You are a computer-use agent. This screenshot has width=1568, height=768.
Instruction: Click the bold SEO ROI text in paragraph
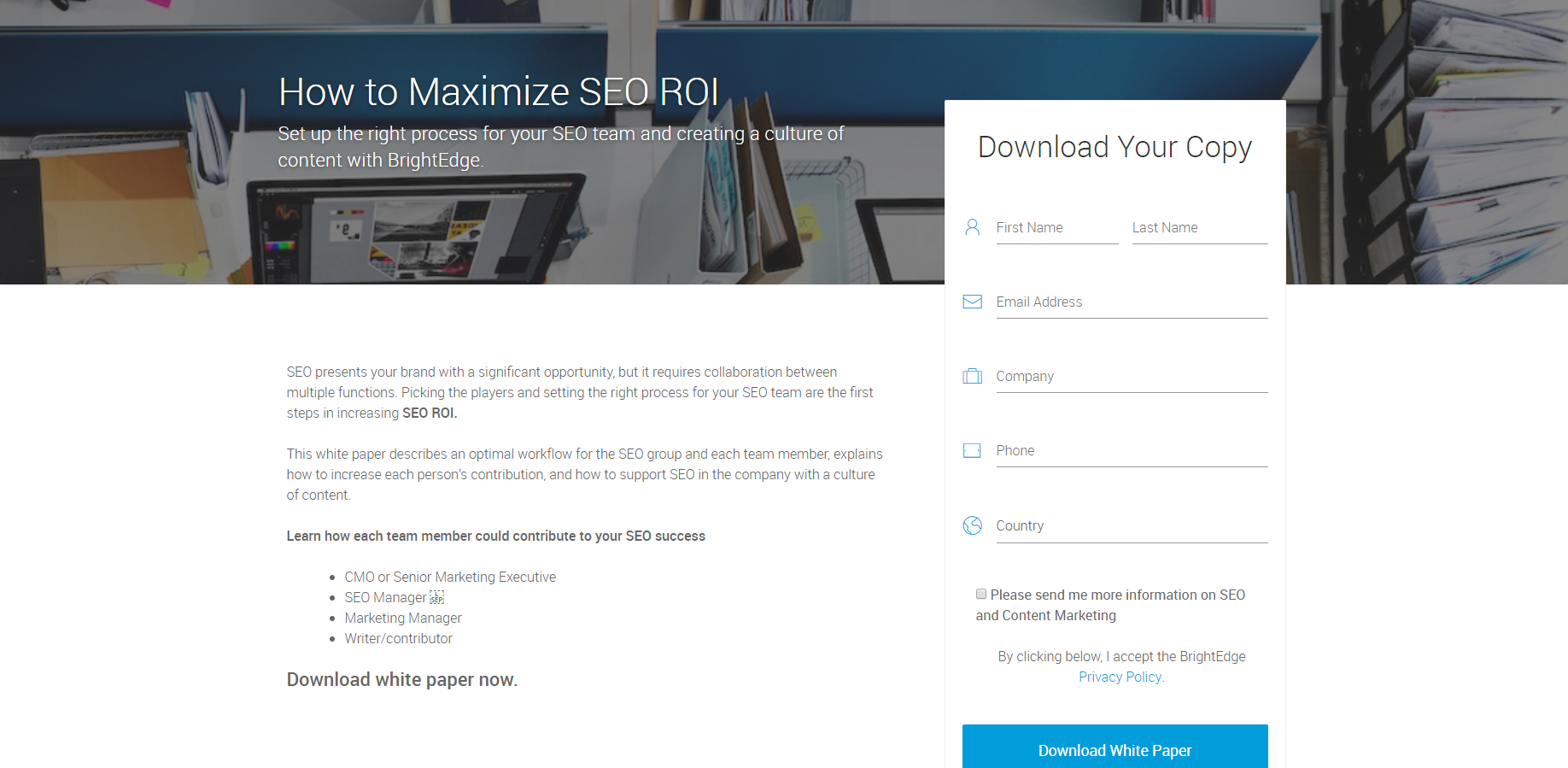coord(430,413)
